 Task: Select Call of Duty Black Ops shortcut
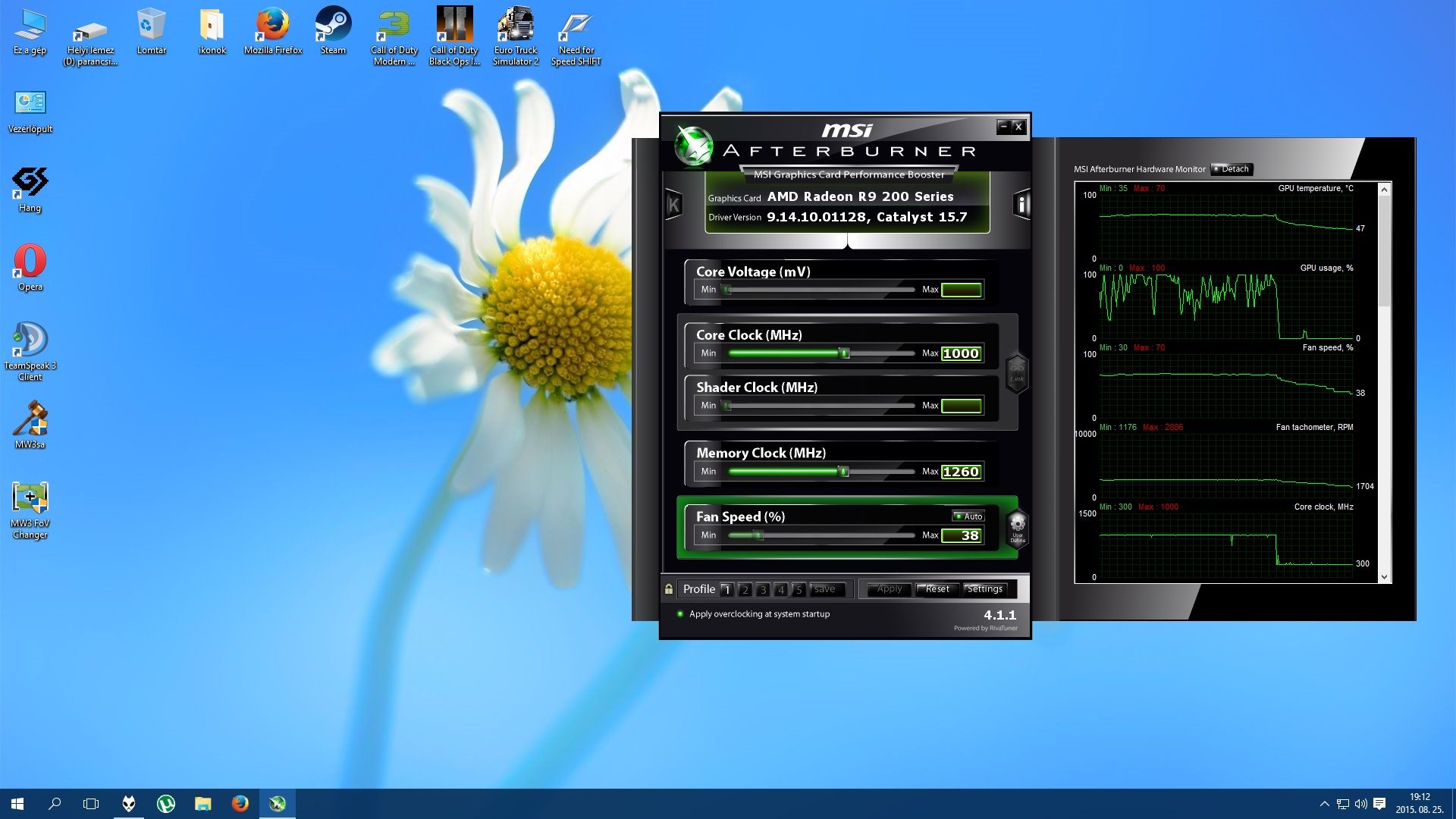(454, 36)
